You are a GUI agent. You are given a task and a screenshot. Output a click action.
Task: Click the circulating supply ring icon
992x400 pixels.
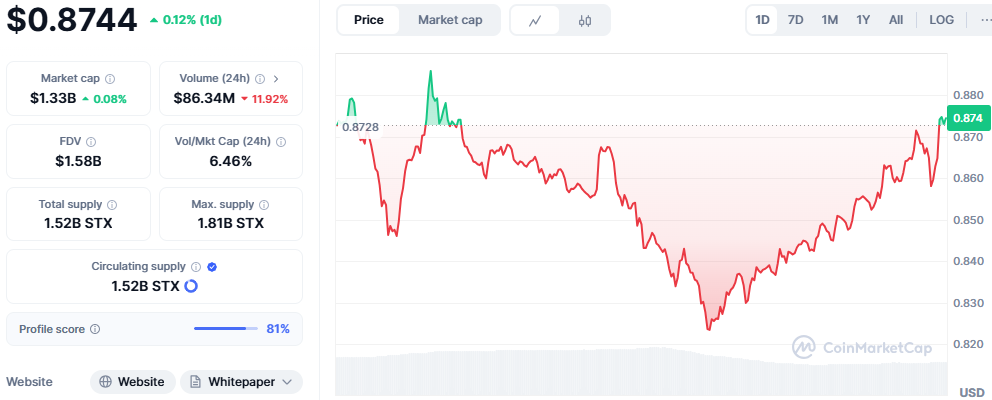click(191, 286)
